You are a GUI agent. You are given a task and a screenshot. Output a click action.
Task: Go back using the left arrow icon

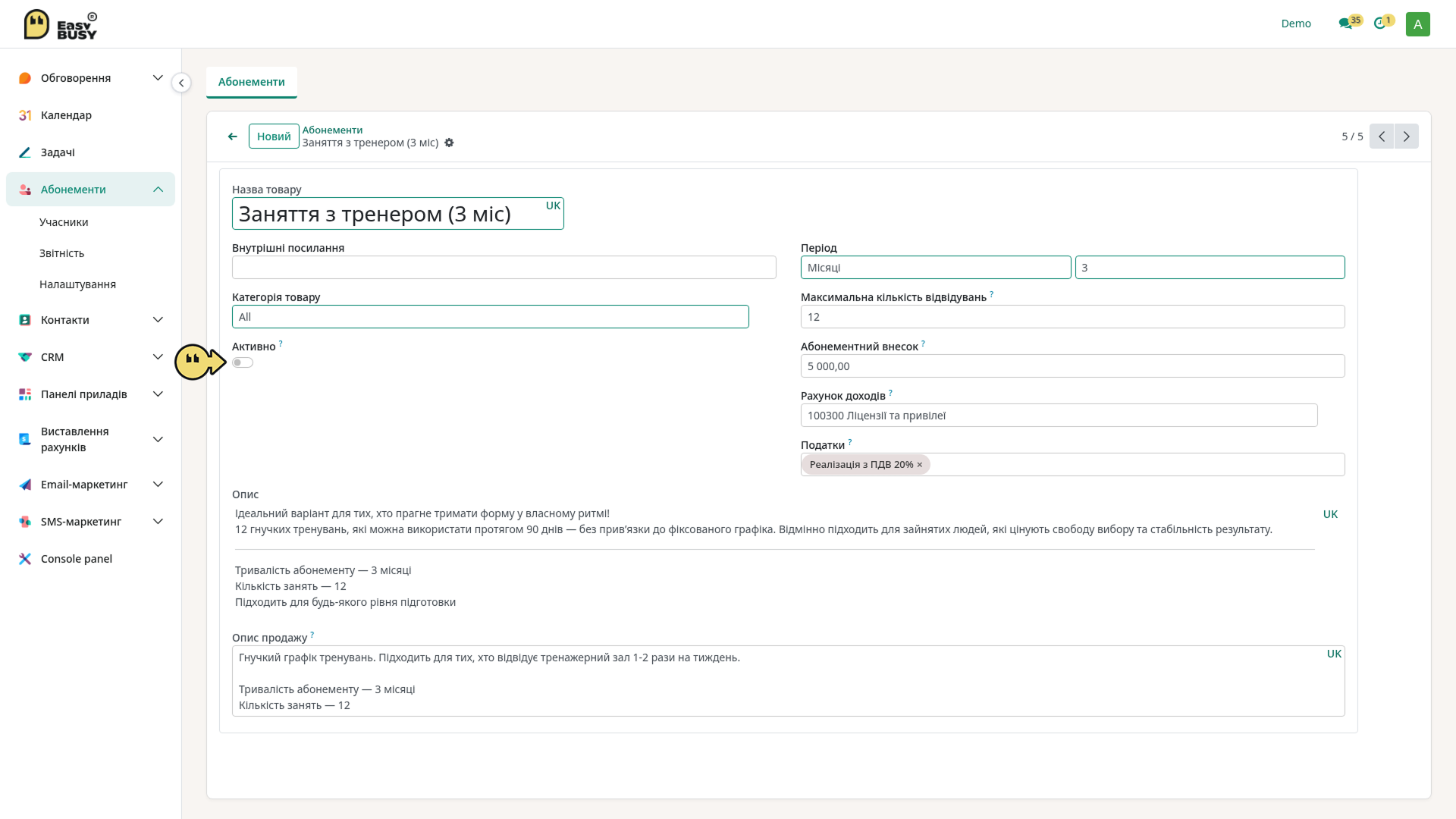(233, 136)
